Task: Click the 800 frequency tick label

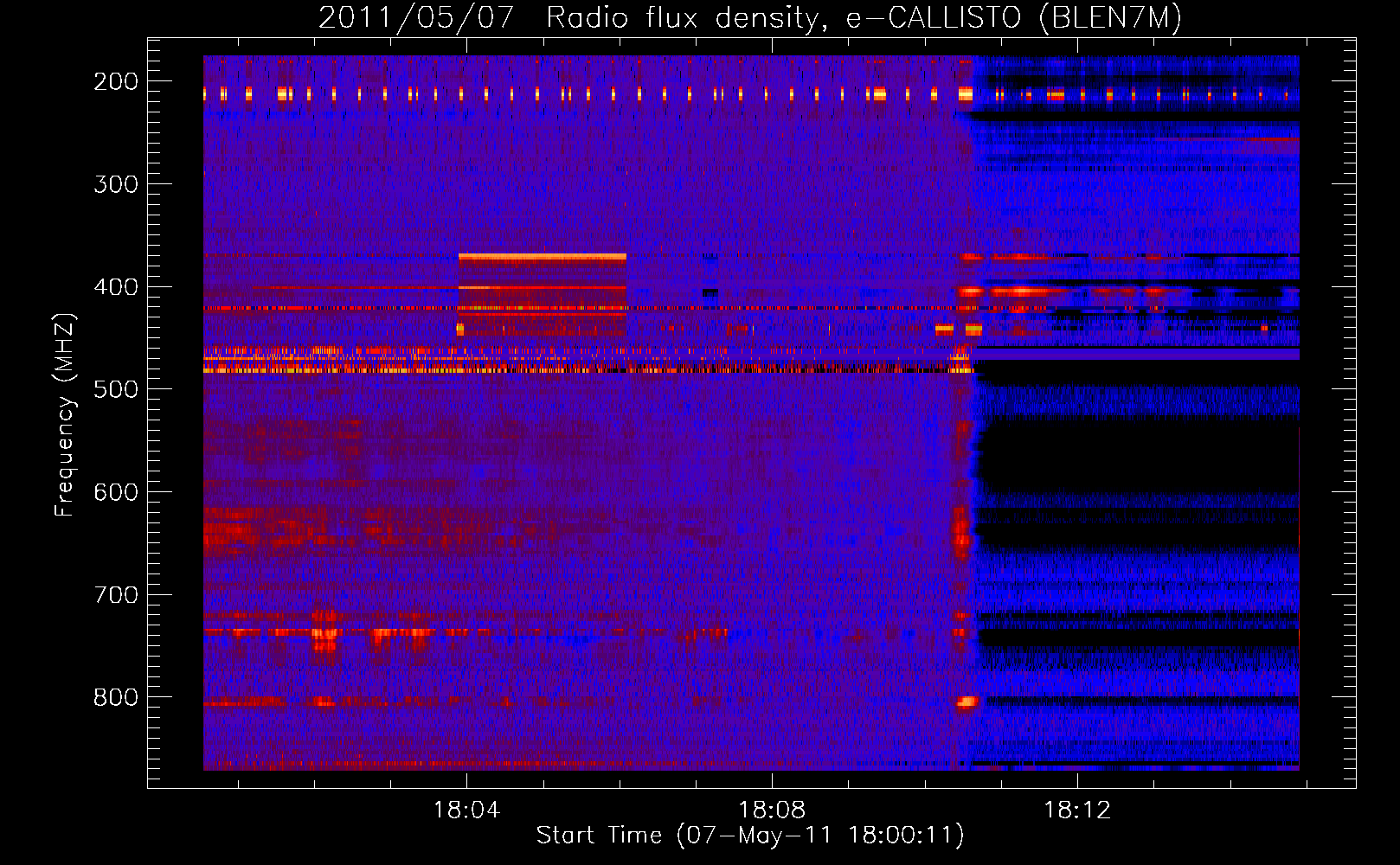Action: pyautogui.click(x=116, y=697)
